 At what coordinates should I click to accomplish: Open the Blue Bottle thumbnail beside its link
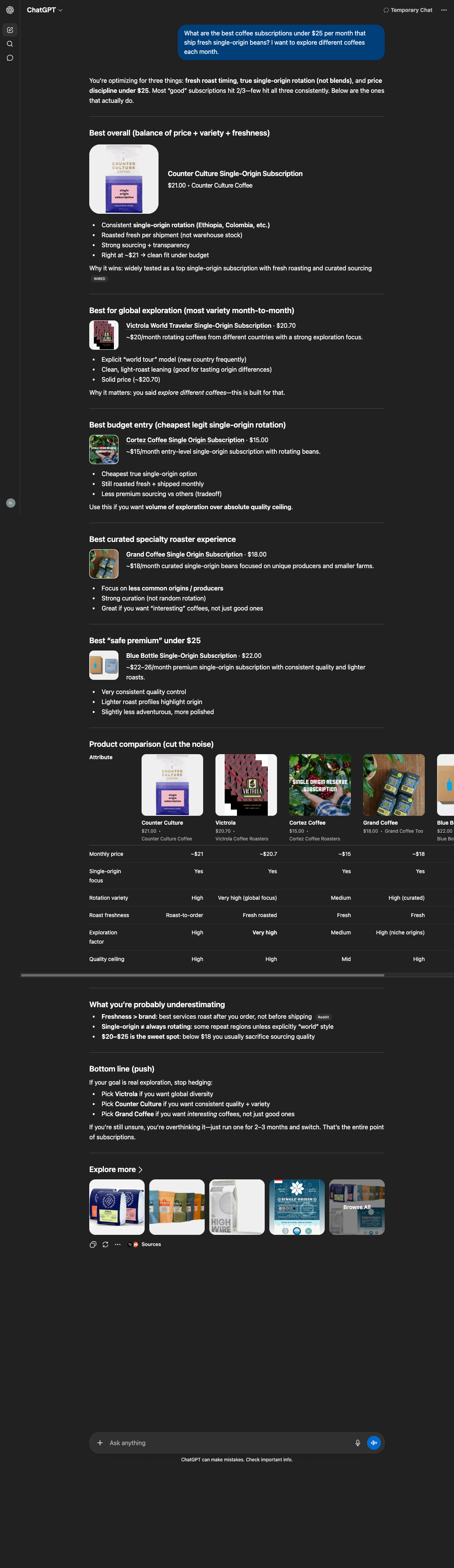point(104,665)
